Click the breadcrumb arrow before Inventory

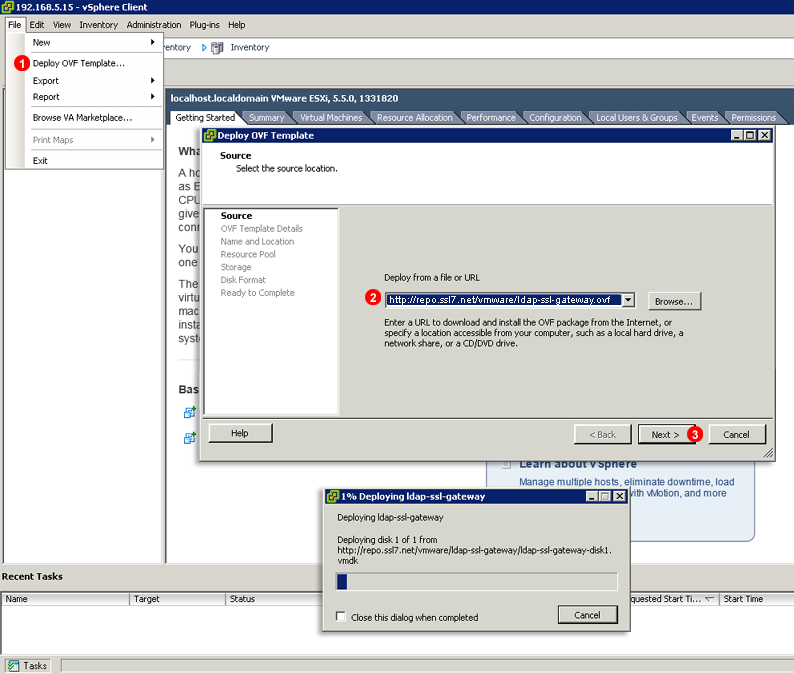[x=204, y=48]
